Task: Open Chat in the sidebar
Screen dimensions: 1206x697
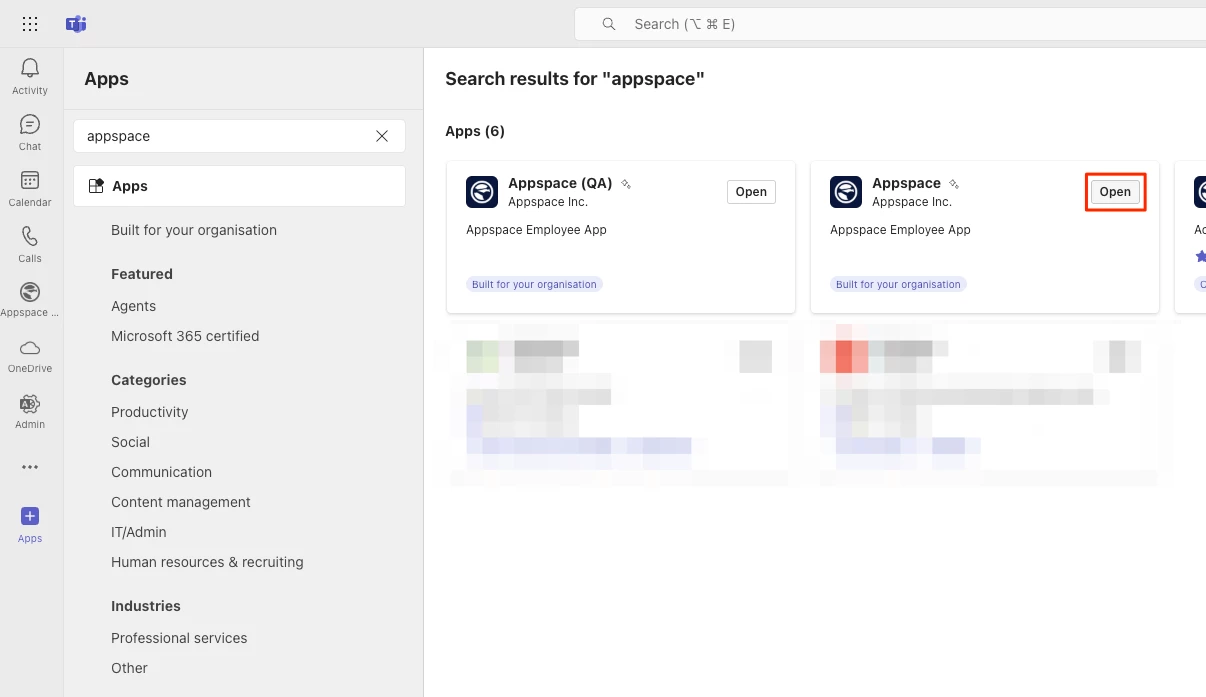Action: pos(30,132)
